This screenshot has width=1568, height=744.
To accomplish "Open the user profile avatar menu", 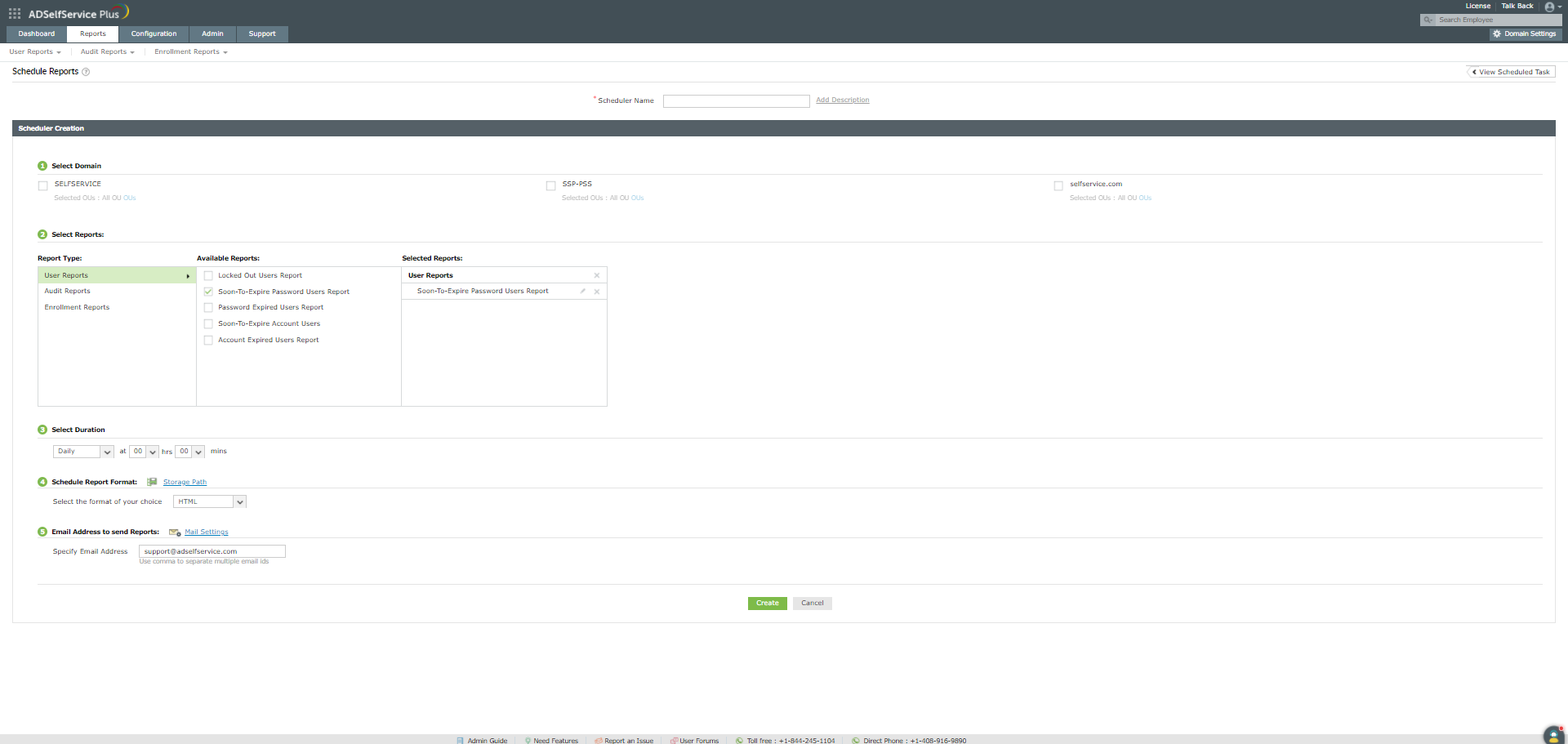I will tap(1549, 7).
